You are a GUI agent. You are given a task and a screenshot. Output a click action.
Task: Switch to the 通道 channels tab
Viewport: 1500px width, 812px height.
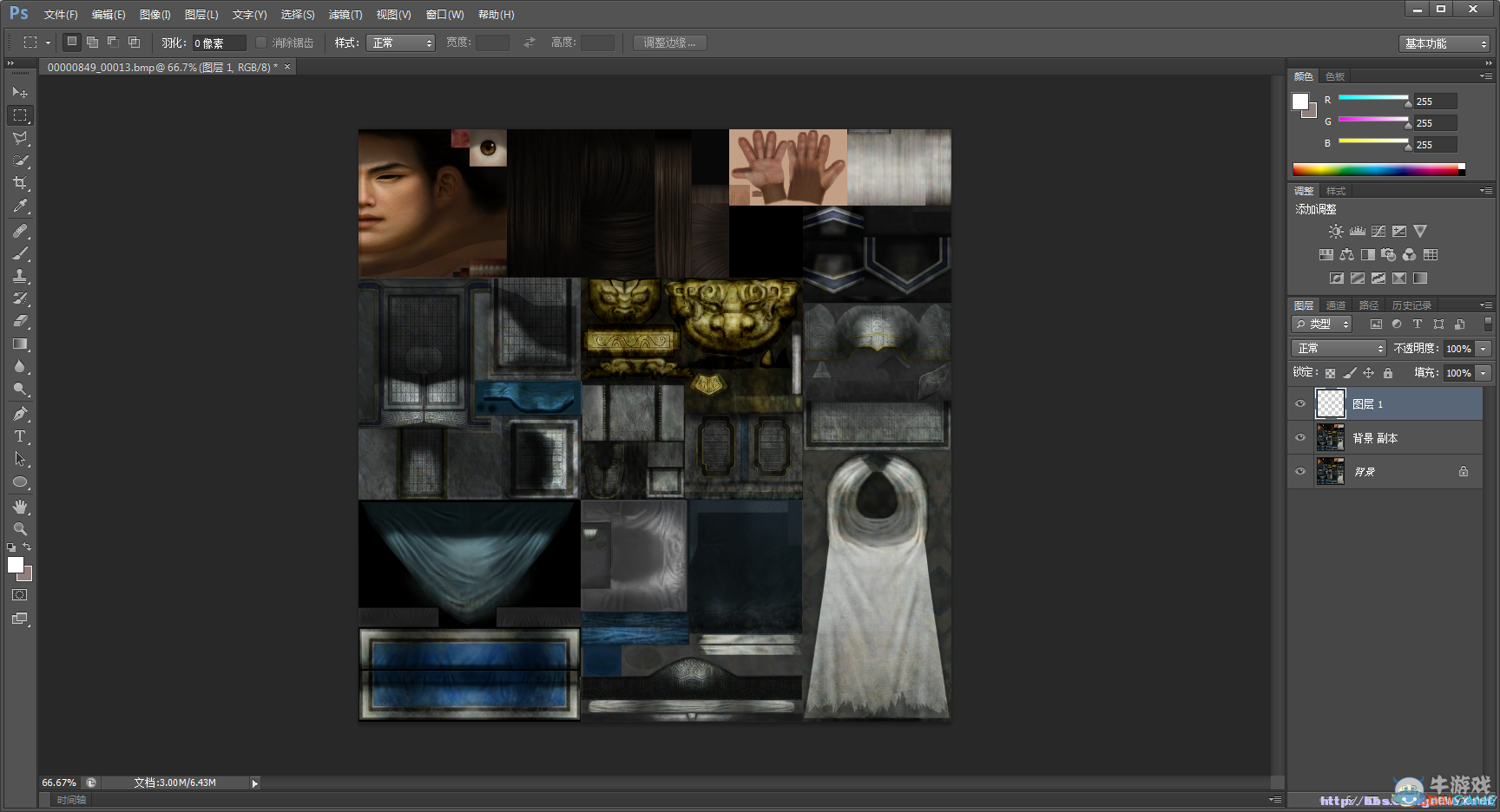(1335, 305)
